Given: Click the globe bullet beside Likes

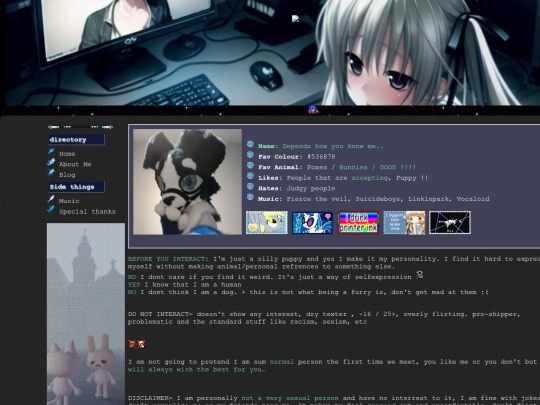Looking at the screenshot, I should click(x=250, y=176).
